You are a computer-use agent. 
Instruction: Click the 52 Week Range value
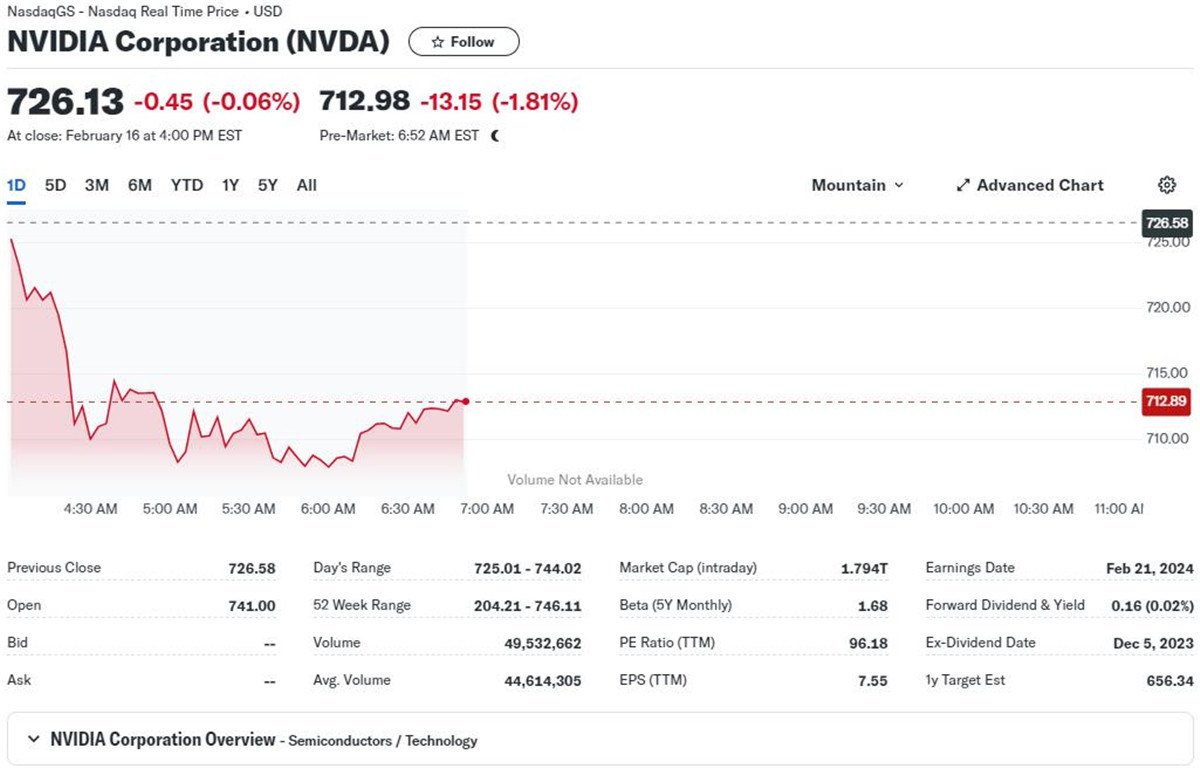(x=528, y=605)
